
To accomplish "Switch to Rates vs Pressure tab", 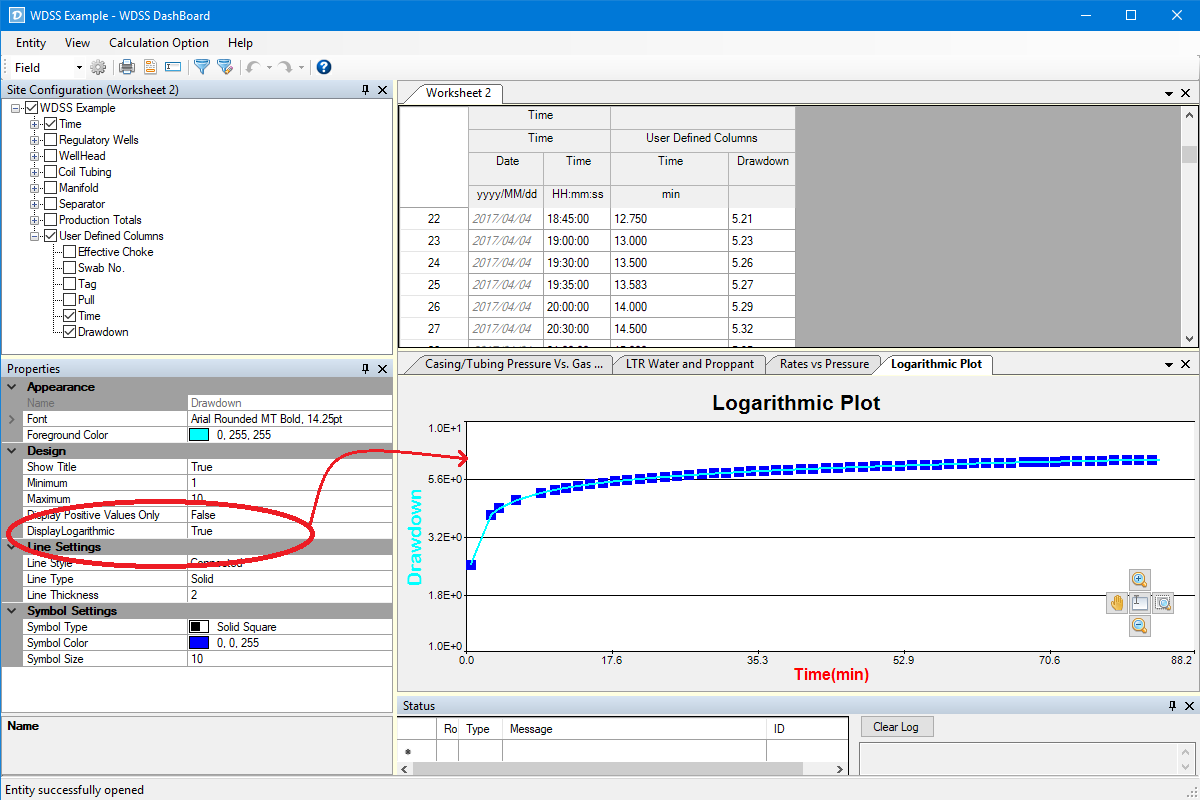I will (825, 364).
